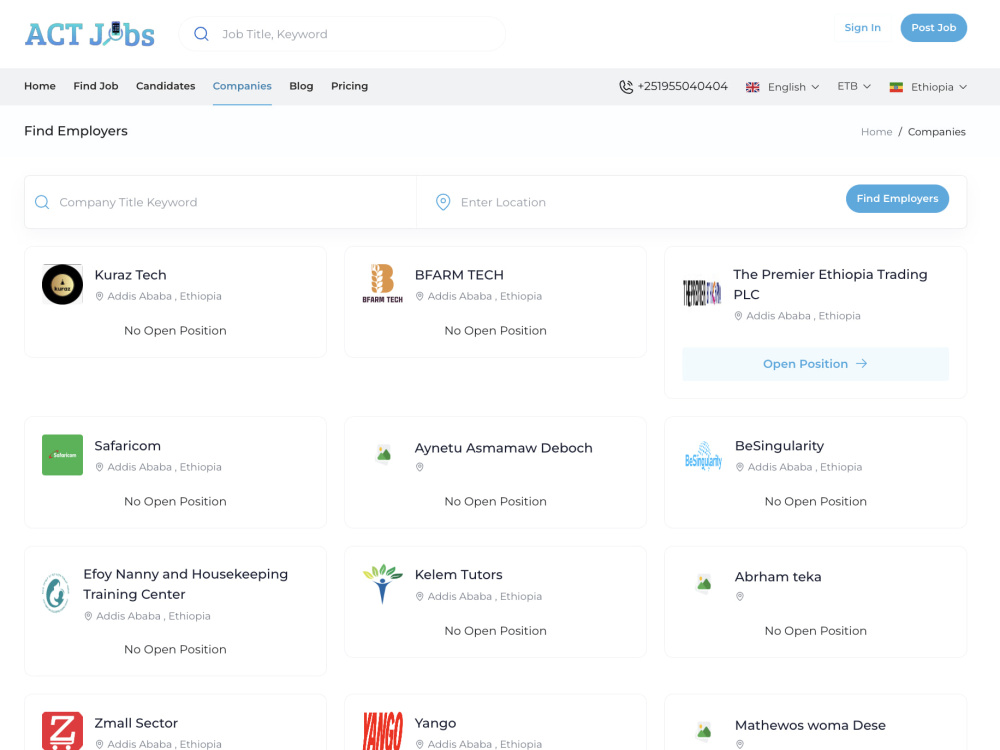Screen dimensions: 1000x750
Task: Open the BFARM TECH company name
Action: coord(459,275)
